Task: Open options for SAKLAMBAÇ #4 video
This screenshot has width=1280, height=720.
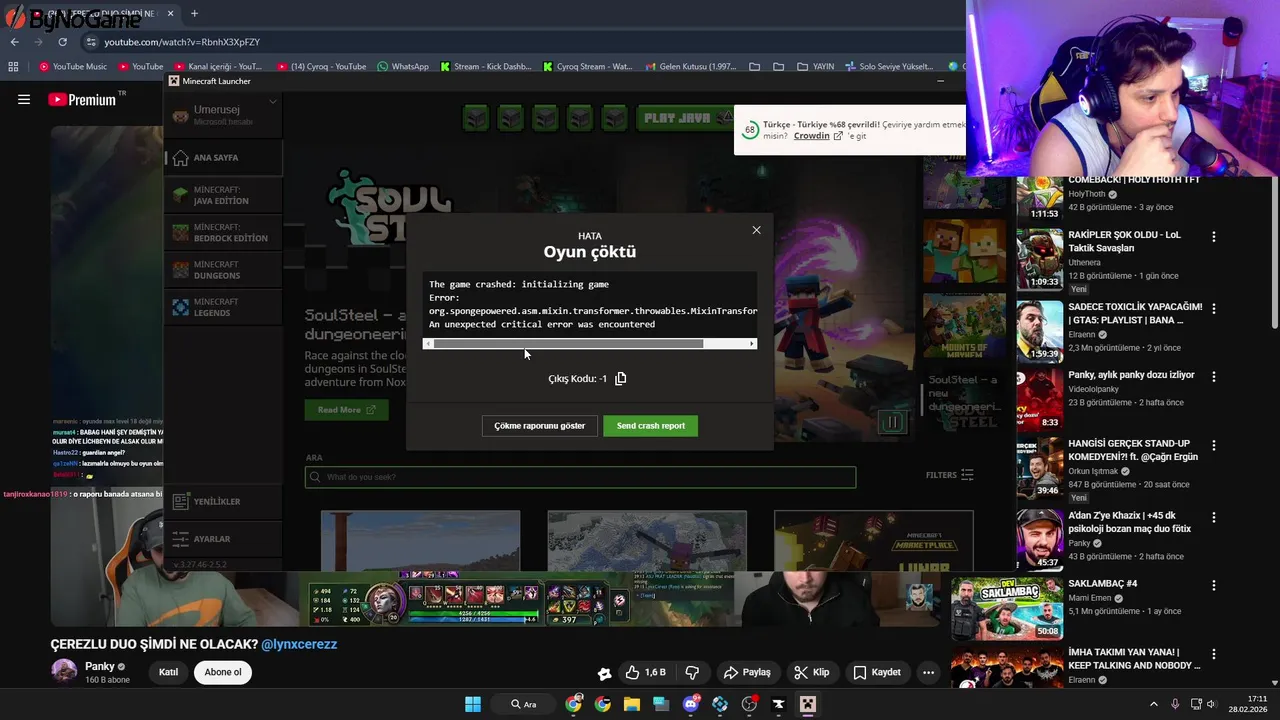Action: 1214,585
